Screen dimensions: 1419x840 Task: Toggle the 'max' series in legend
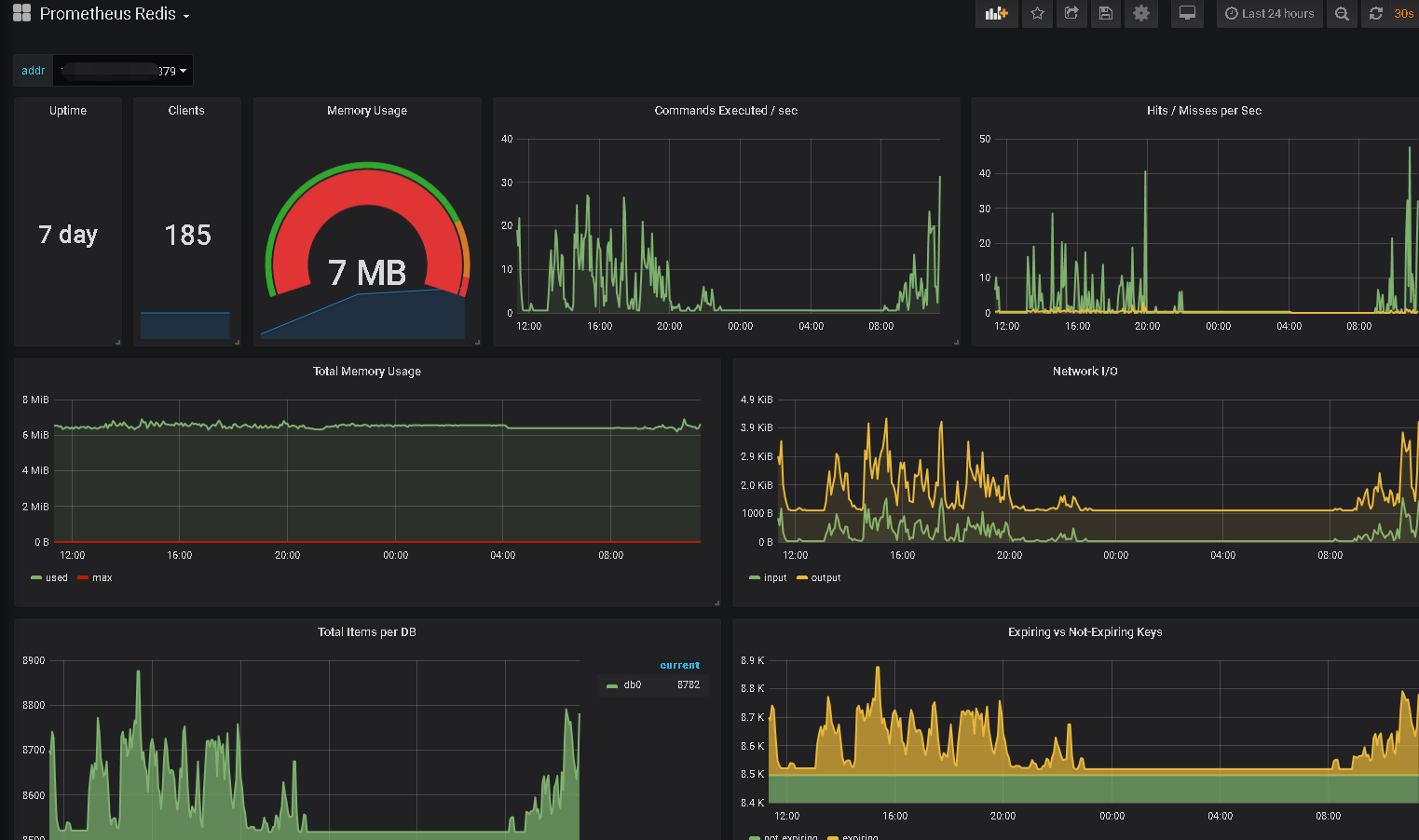pos(102,578)
